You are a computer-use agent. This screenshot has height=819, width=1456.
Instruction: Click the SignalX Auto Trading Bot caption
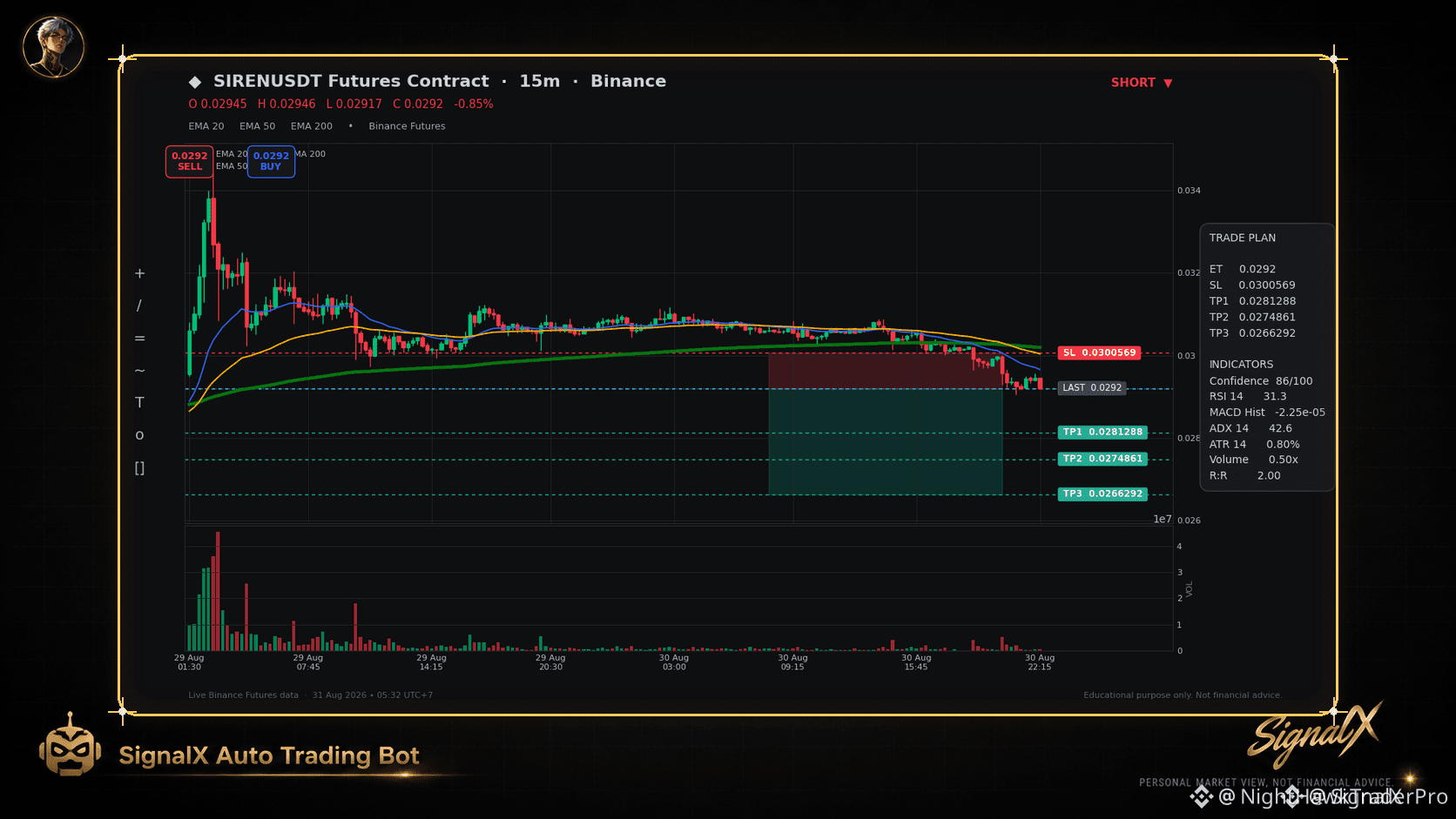pyautogui.click(x=269, y=755)
